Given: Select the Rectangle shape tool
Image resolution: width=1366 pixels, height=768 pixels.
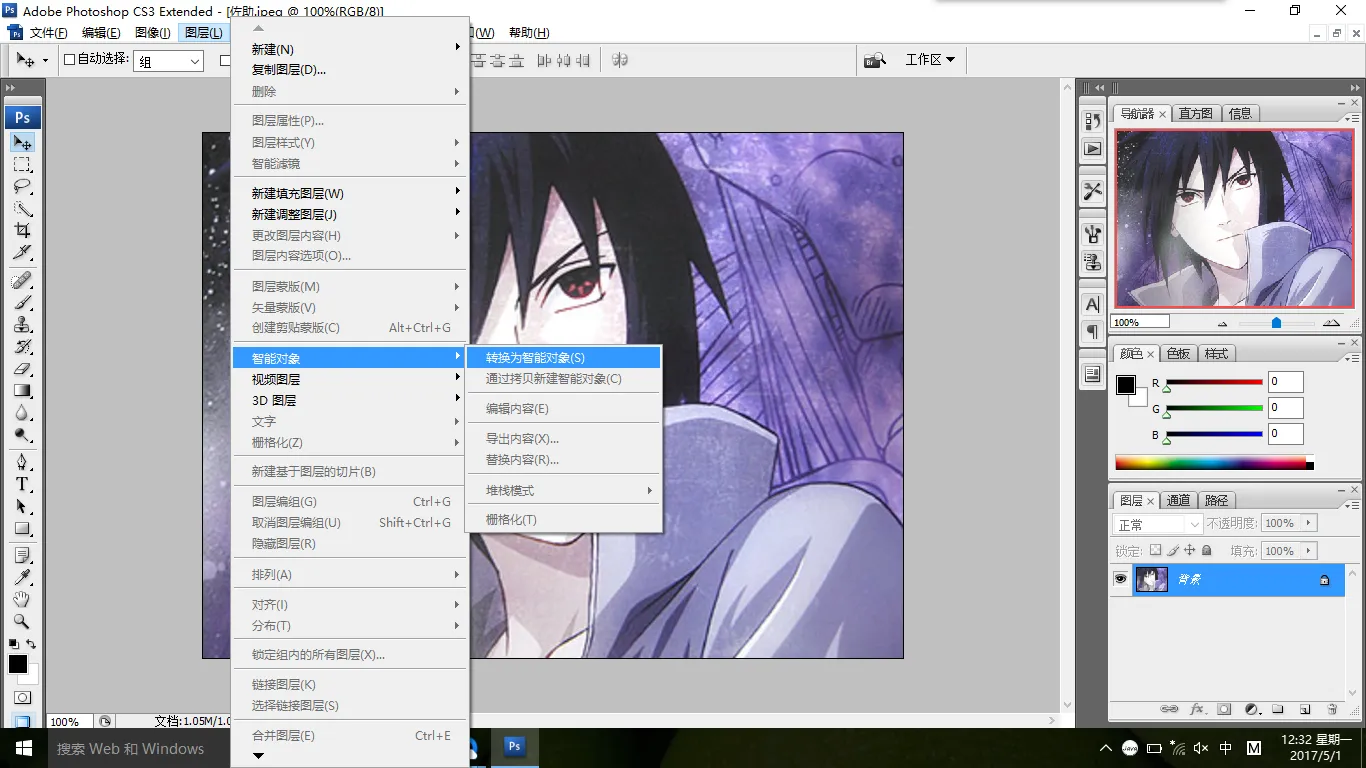Looking at the screenshot, I should tap(22, 528).
